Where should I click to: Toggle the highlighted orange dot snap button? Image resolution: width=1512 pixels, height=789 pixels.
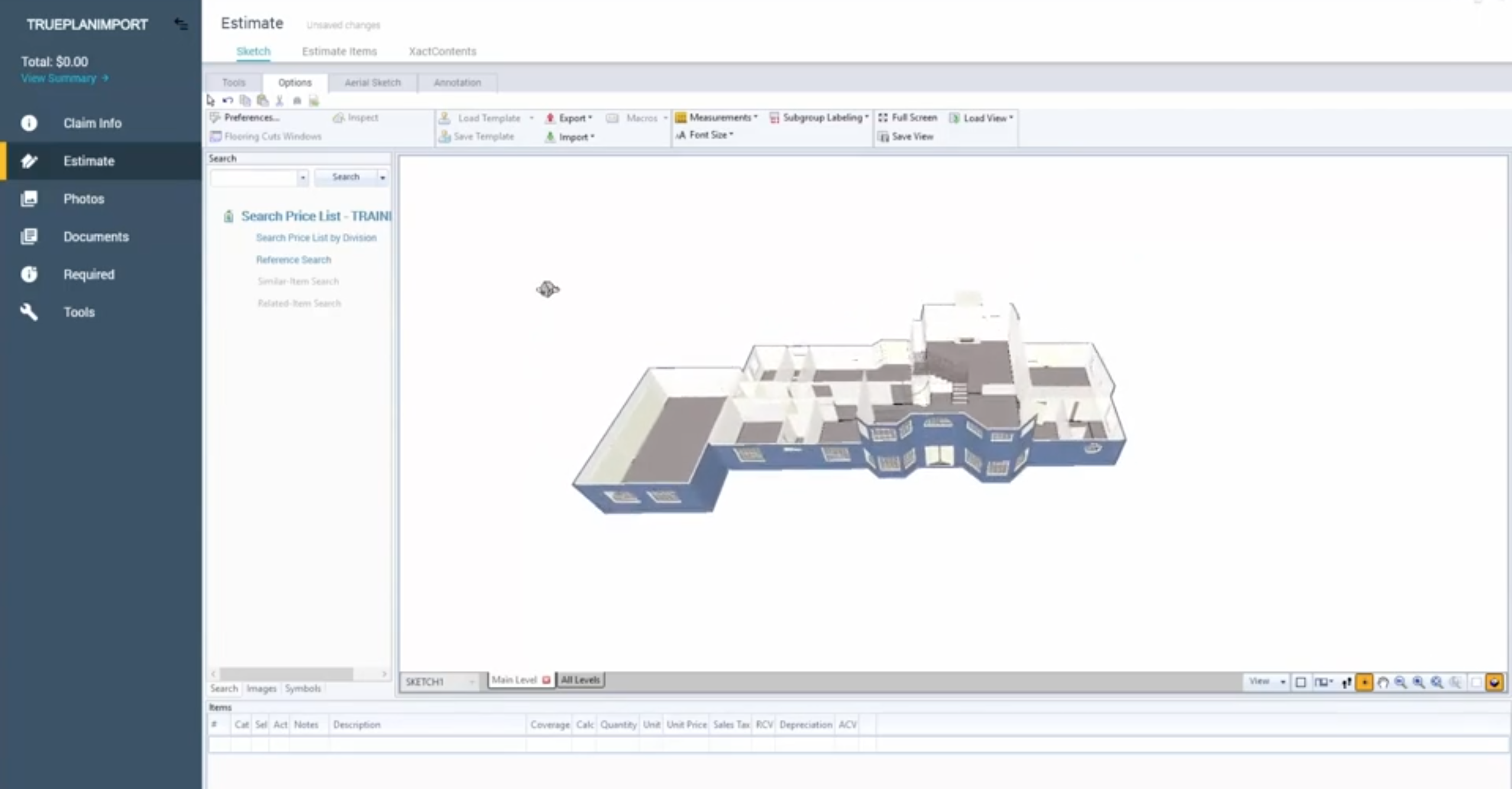(x=1364, y=683)
